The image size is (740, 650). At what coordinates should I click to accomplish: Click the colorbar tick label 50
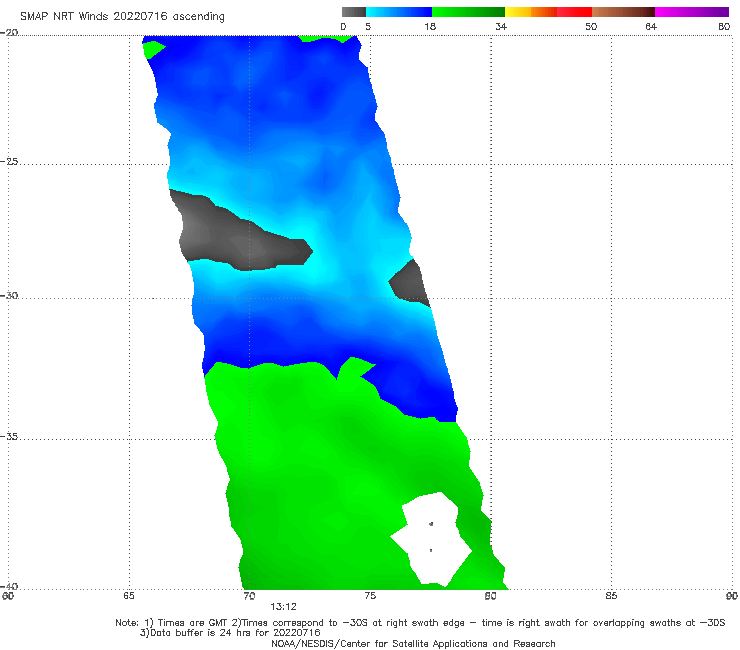pyautogui.click(x=591, y=27)
